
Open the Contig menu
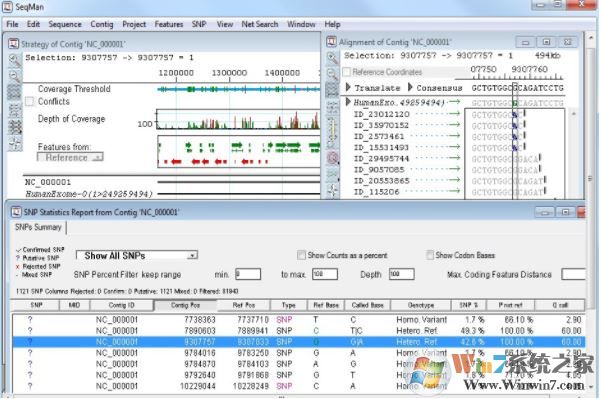[x=102, y=24]
